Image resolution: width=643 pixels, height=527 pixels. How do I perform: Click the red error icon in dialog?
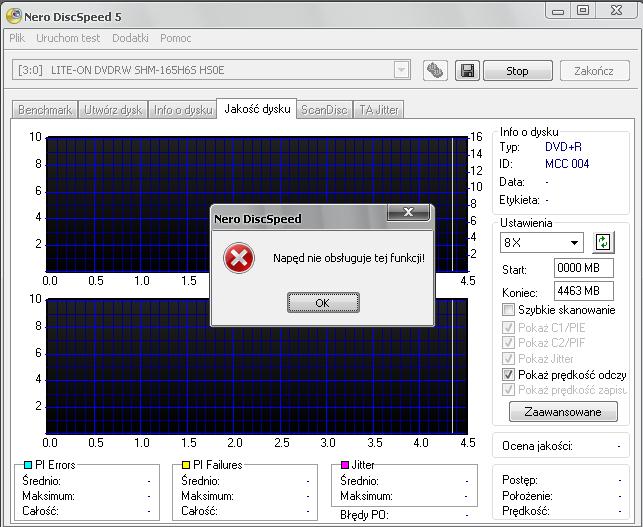[x=239, y=258]
